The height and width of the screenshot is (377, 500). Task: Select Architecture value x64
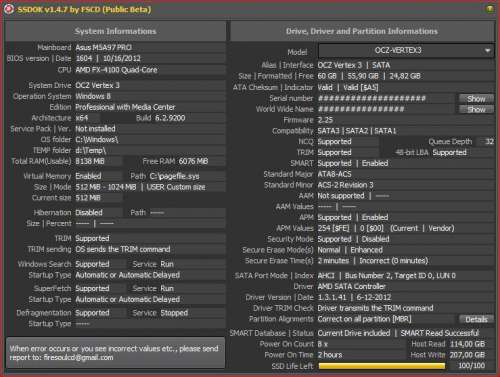(82, 118)
